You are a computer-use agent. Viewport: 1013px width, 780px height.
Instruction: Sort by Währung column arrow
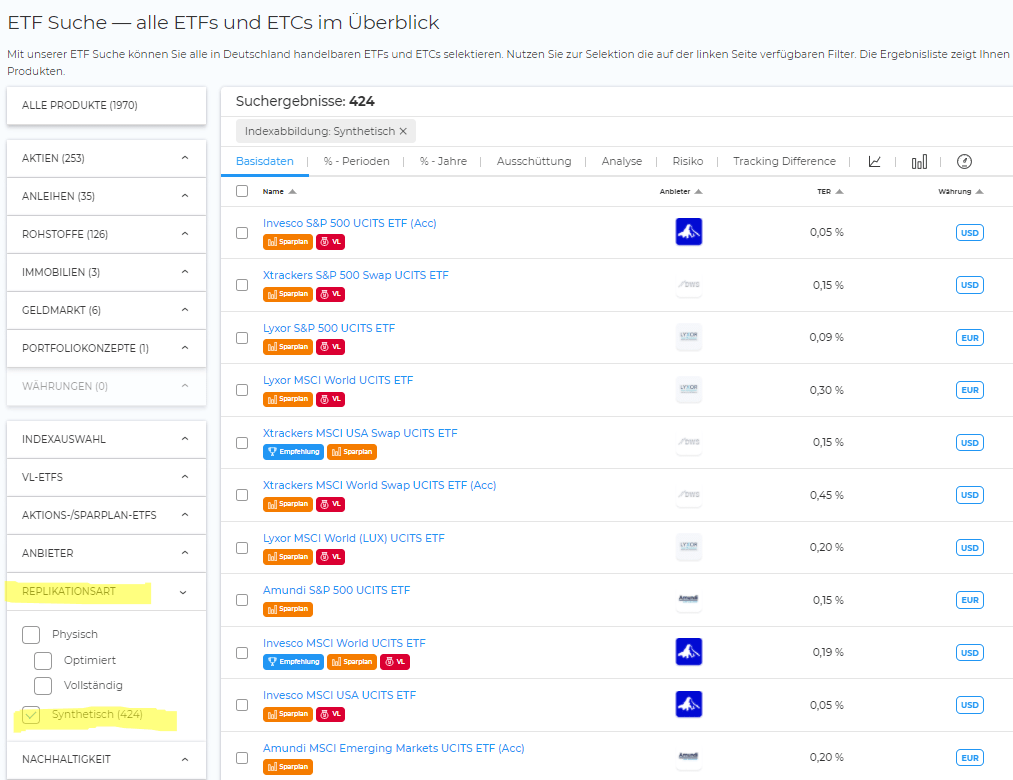[979, 192]
